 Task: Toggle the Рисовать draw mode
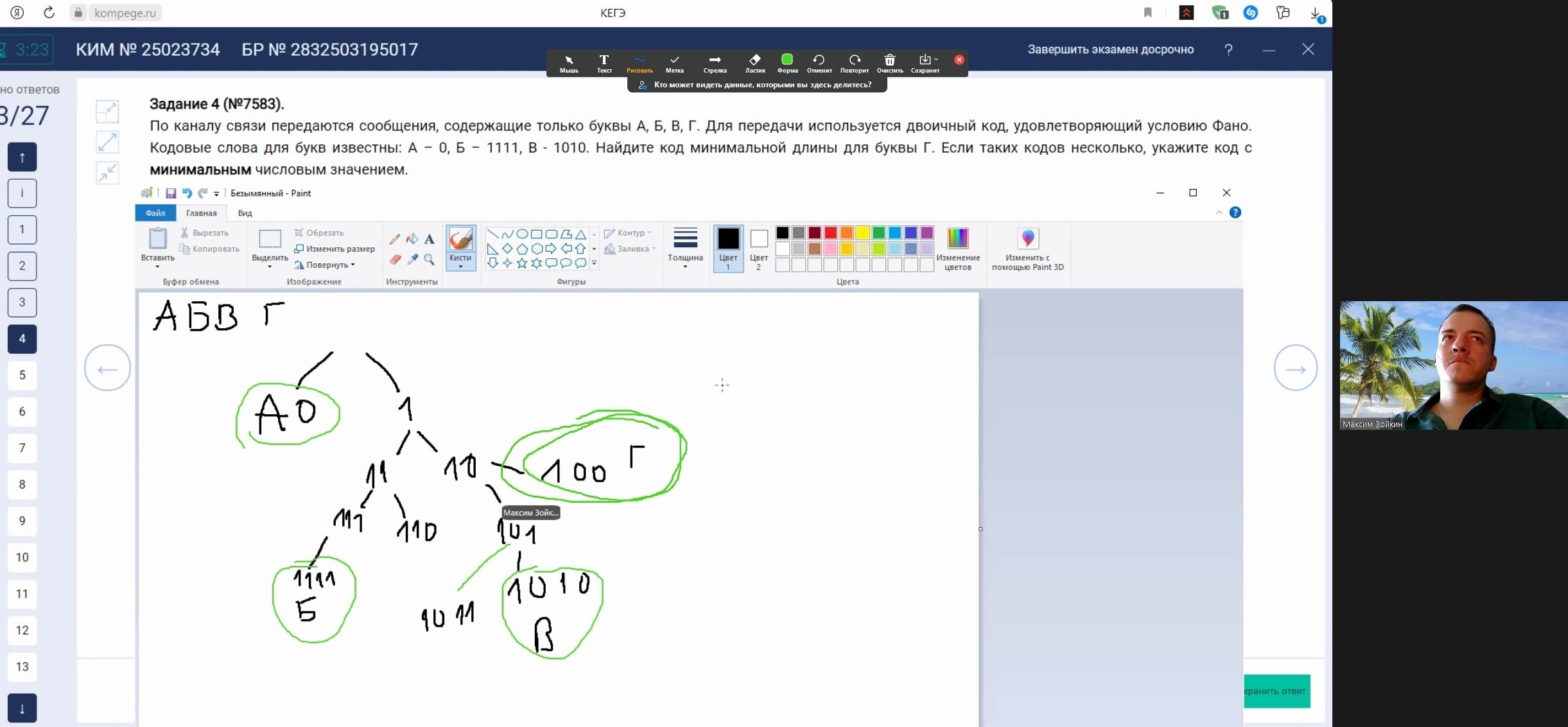639,63
